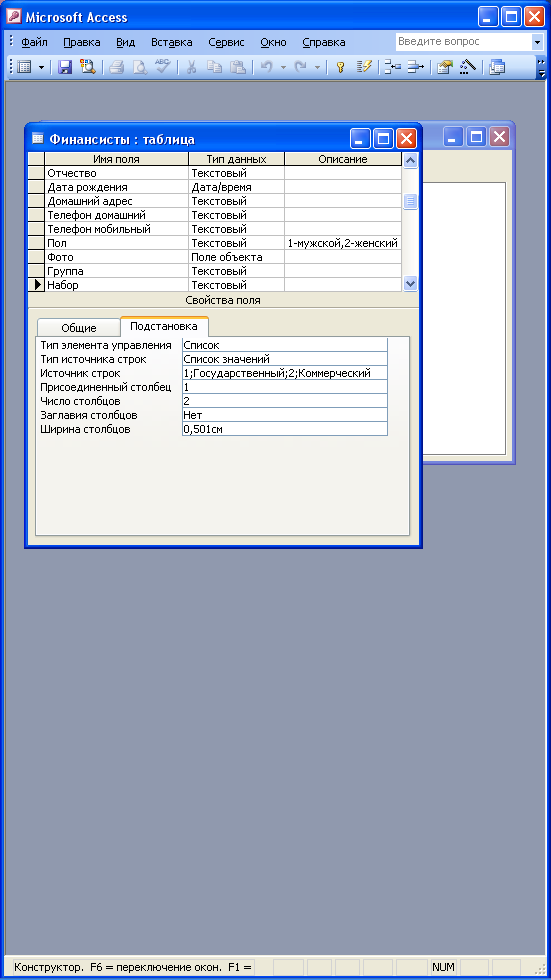Image resolution: width=551 pixels, height=980 pixels.
Task: Click the 'Имя поля' column header
Action: click(116, 159)
